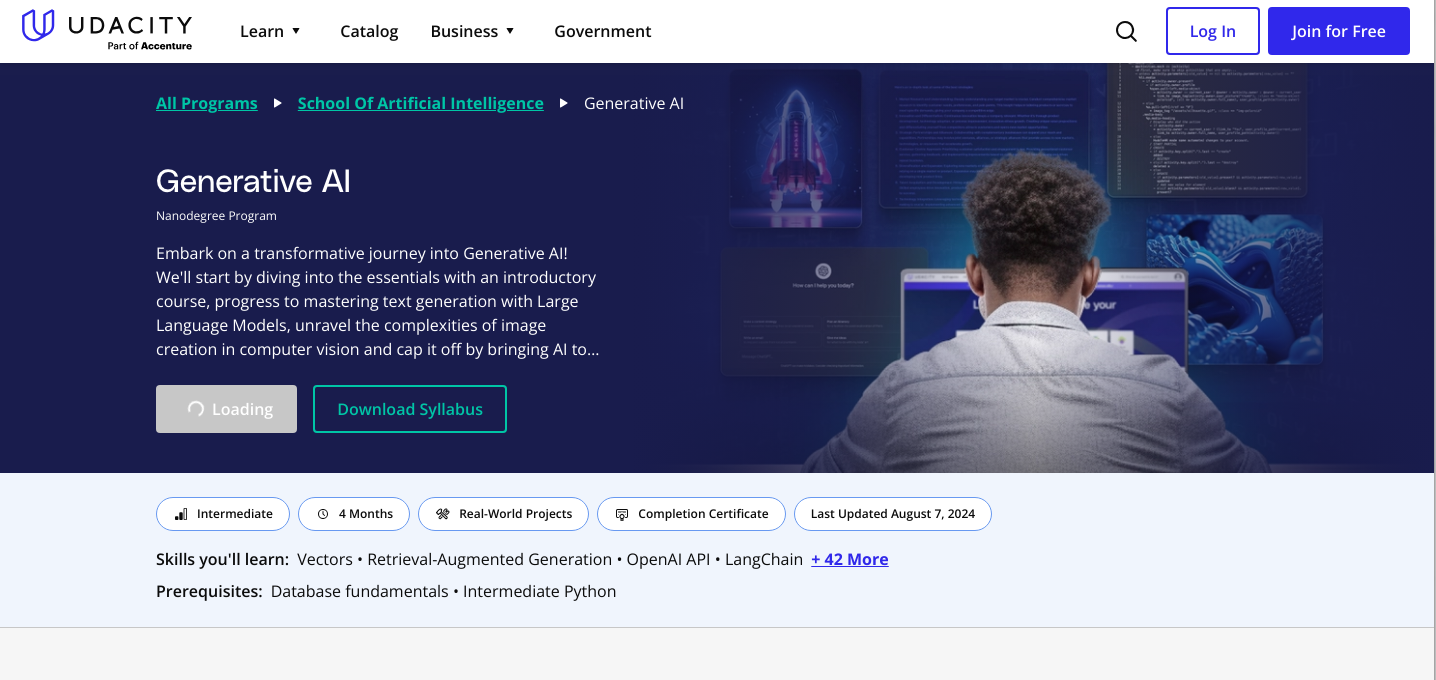This screenshot has height=680, width=1436.
Task: Click the Log In button
Action: click(x=1212, y=31)
